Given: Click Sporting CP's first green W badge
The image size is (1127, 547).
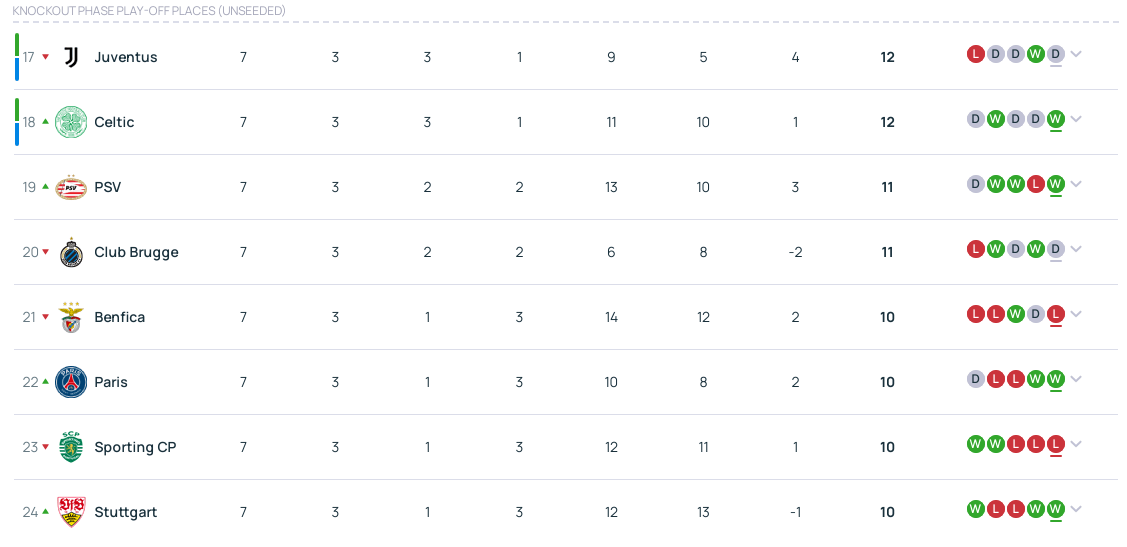Looking at the screenshot, I should (976, 444).
